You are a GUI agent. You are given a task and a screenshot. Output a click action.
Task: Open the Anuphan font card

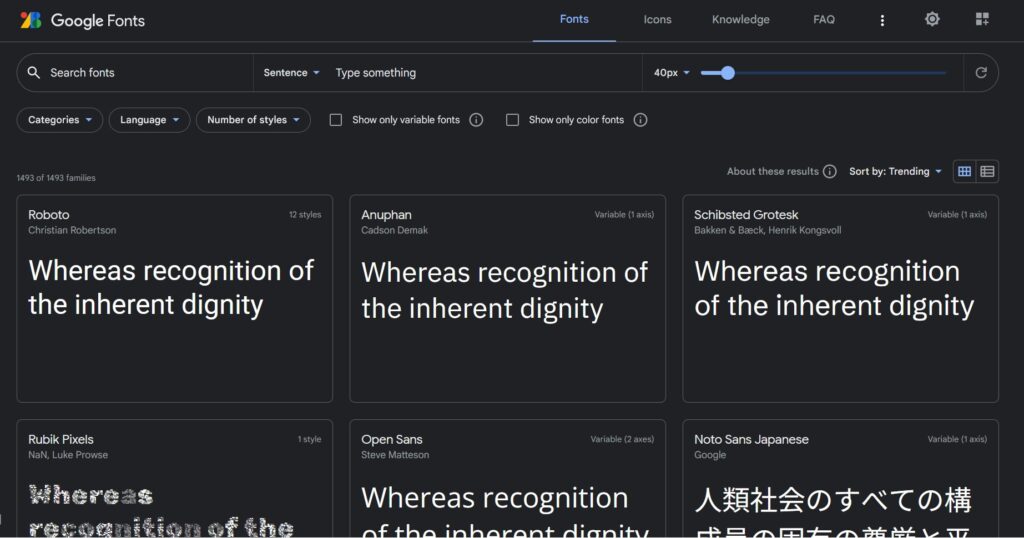(507, 298)
